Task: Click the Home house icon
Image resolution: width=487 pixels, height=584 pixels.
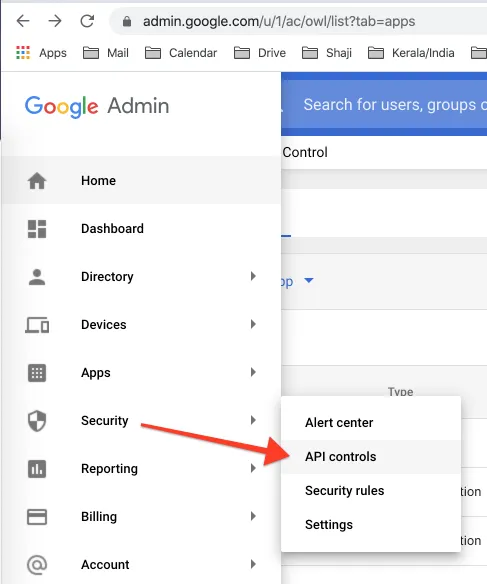Action: click(37, 181)
